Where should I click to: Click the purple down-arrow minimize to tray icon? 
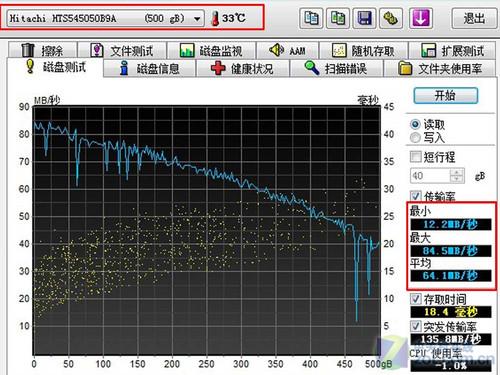pyautogui.click(x=421, y=18)
